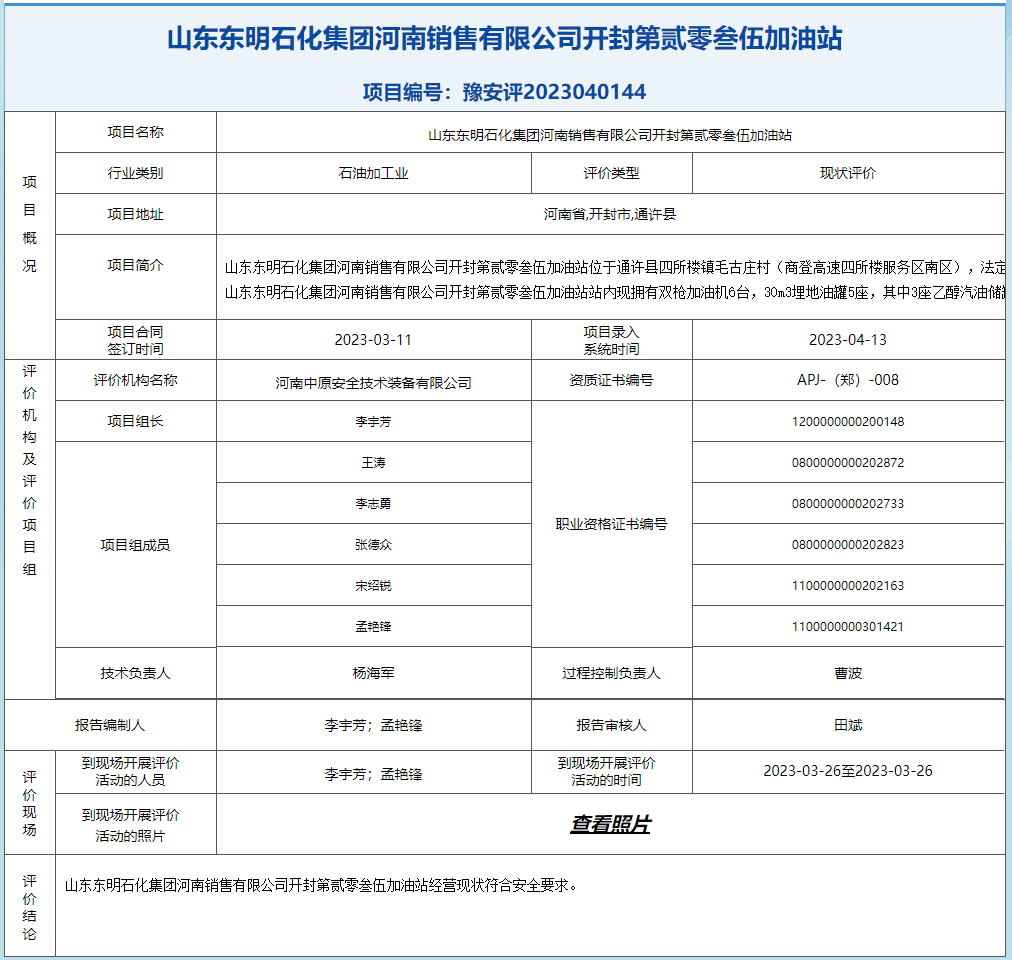The width and height of the screenshot is (1012, 960).
Task: Select technical lead name 杨海军
Action: coord(373,673)
